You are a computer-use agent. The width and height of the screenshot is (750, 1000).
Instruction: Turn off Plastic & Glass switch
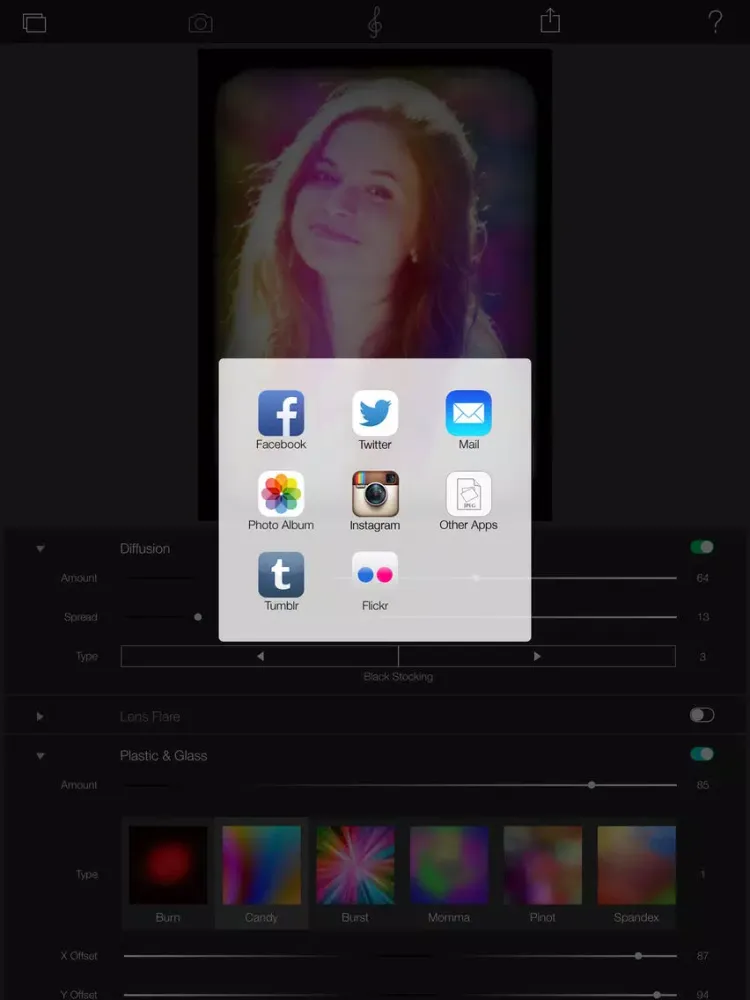coord(702,754)
